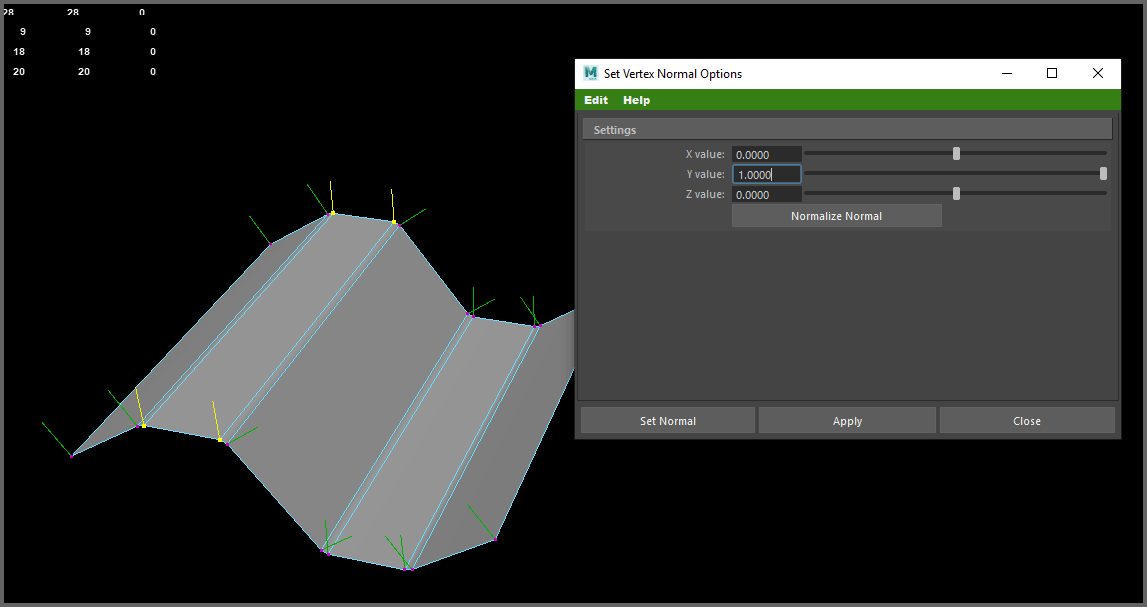Close the dialog with the title bar X

click(x=1098, y=73)
